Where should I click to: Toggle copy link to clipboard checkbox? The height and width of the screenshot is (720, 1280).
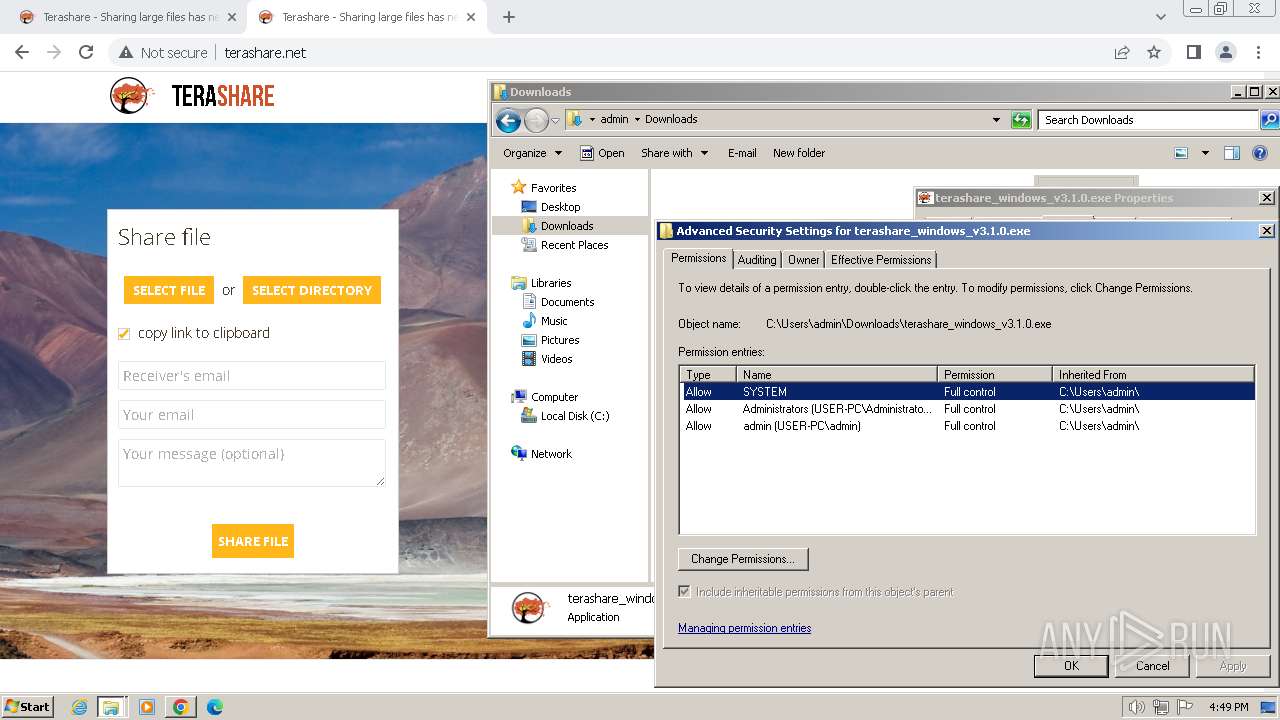124,333
